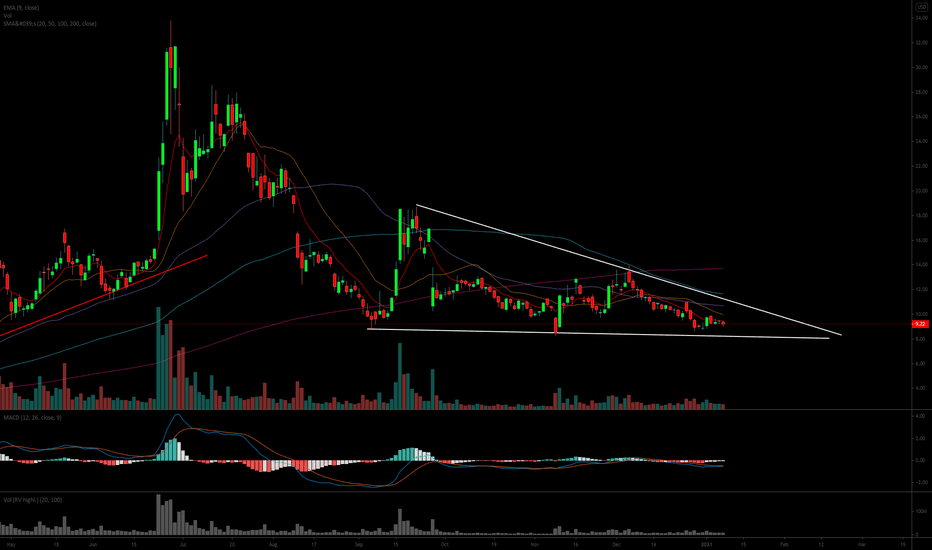
Task: Click the 6.00 price axis label
Action: click(x=921, y=363)
